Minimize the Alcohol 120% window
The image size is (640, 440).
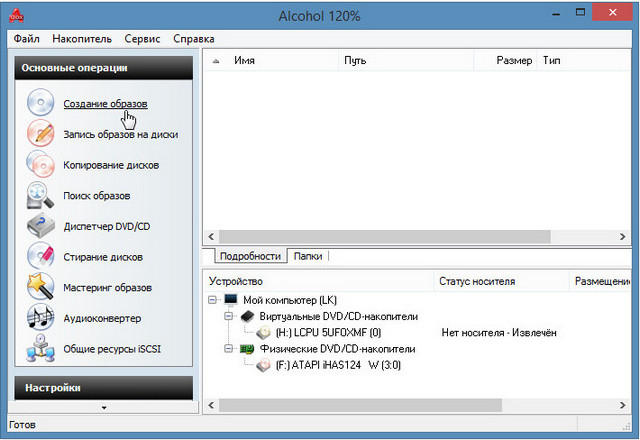pyautogui.click(x=556, y=12)
